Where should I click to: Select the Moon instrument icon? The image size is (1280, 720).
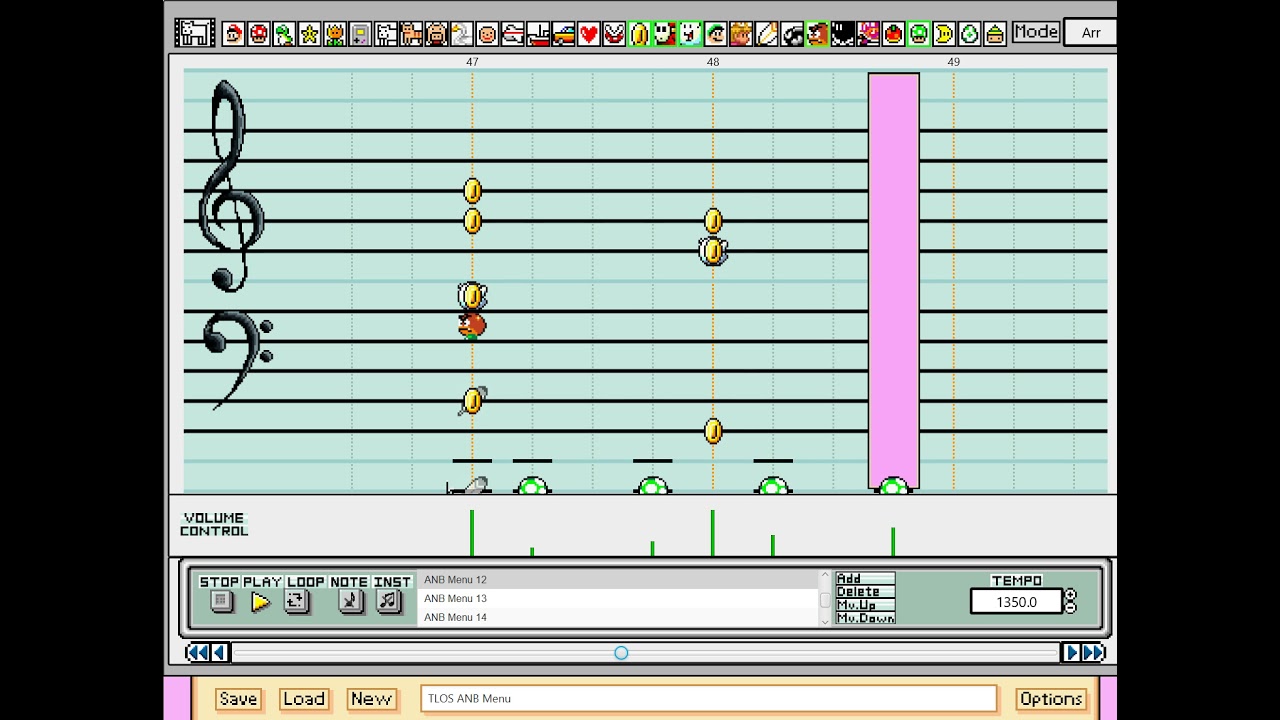(944, 33)
